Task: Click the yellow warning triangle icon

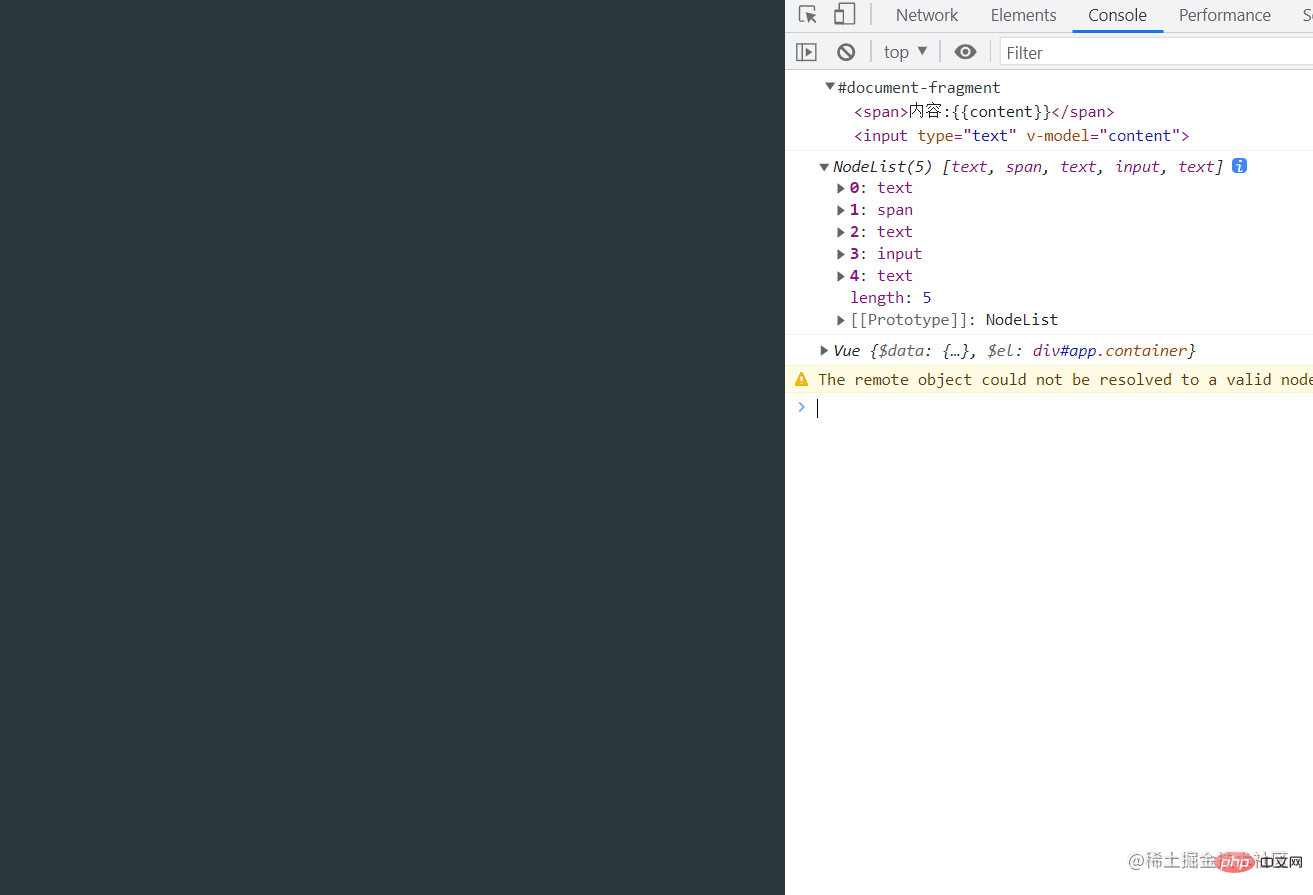Action: tap(801, 379)
